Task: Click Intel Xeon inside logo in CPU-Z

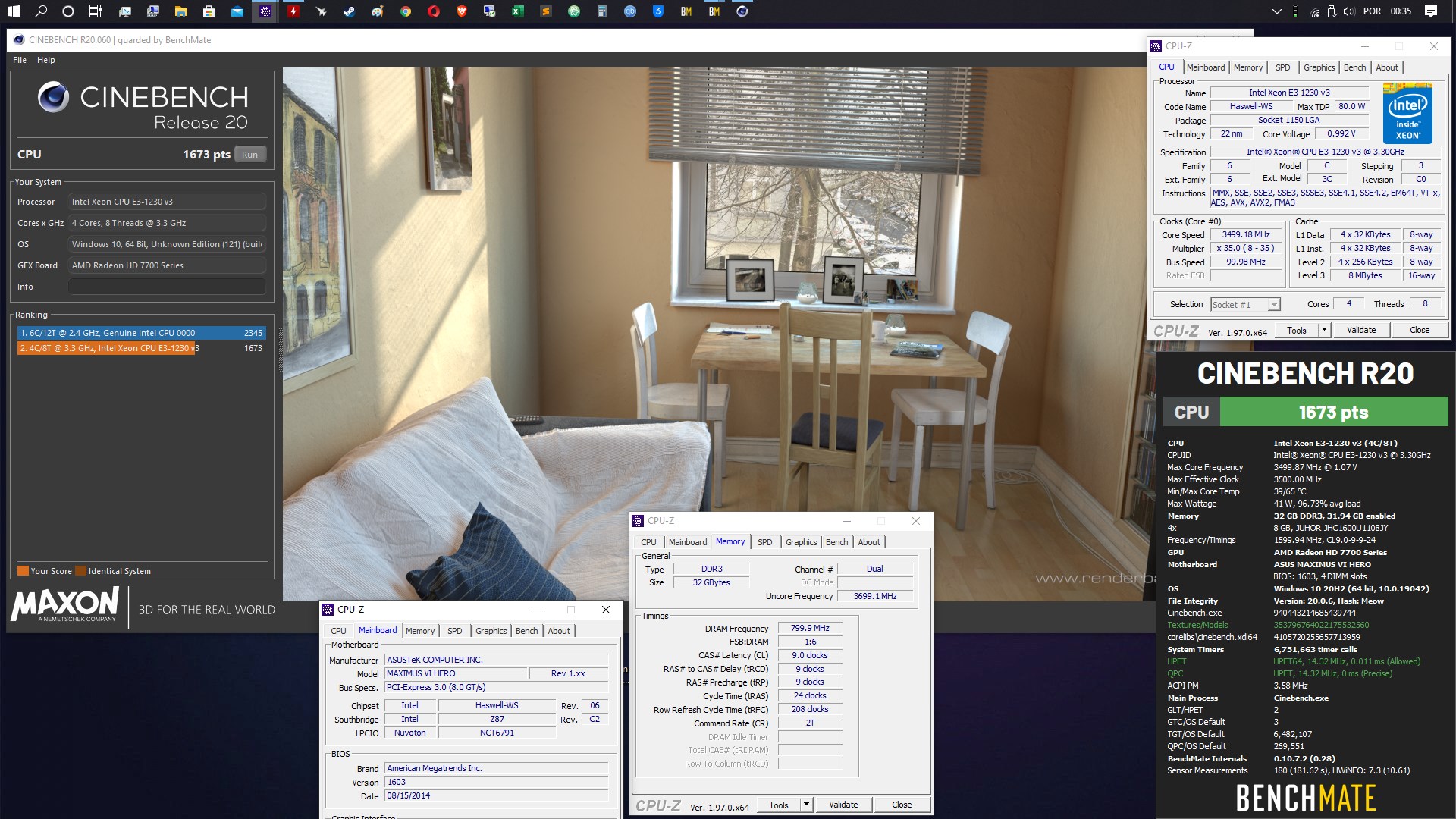Action: [x=1407, y=114]
